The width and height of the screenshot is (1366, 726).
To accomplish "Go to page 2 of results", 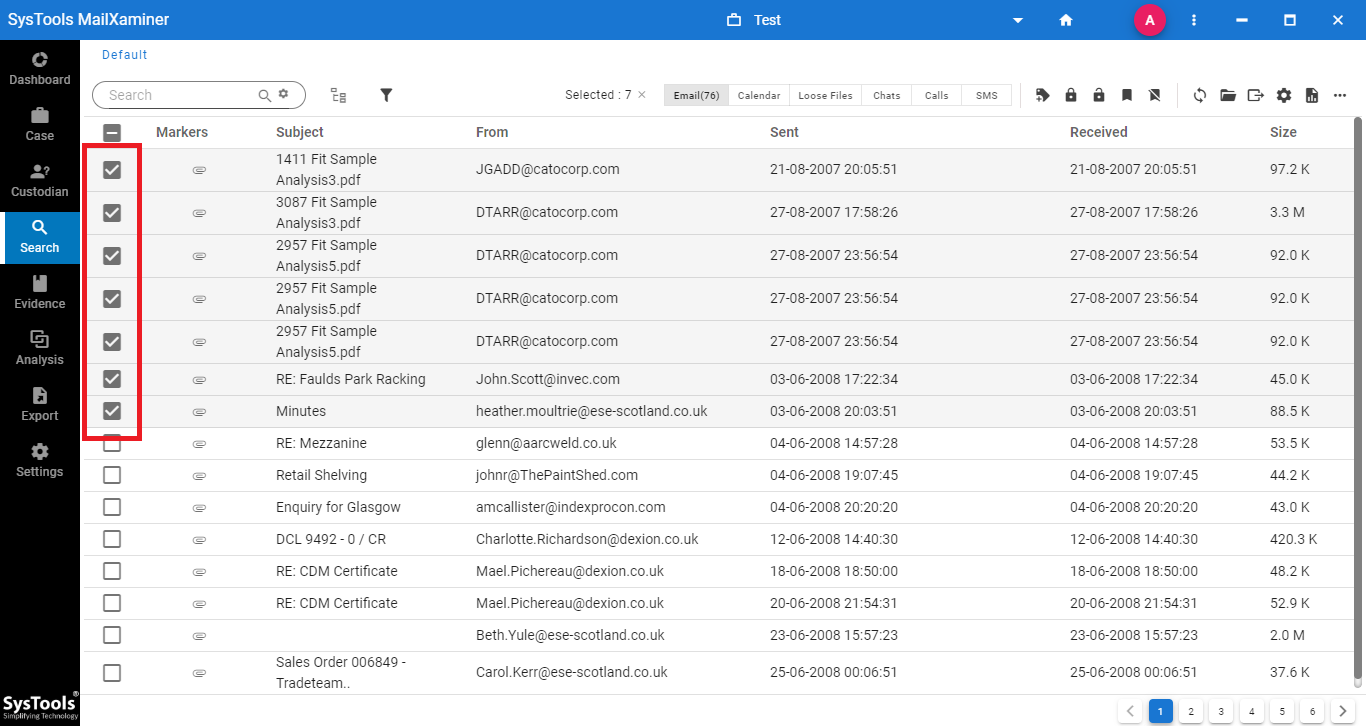I will click(1190, 711).
